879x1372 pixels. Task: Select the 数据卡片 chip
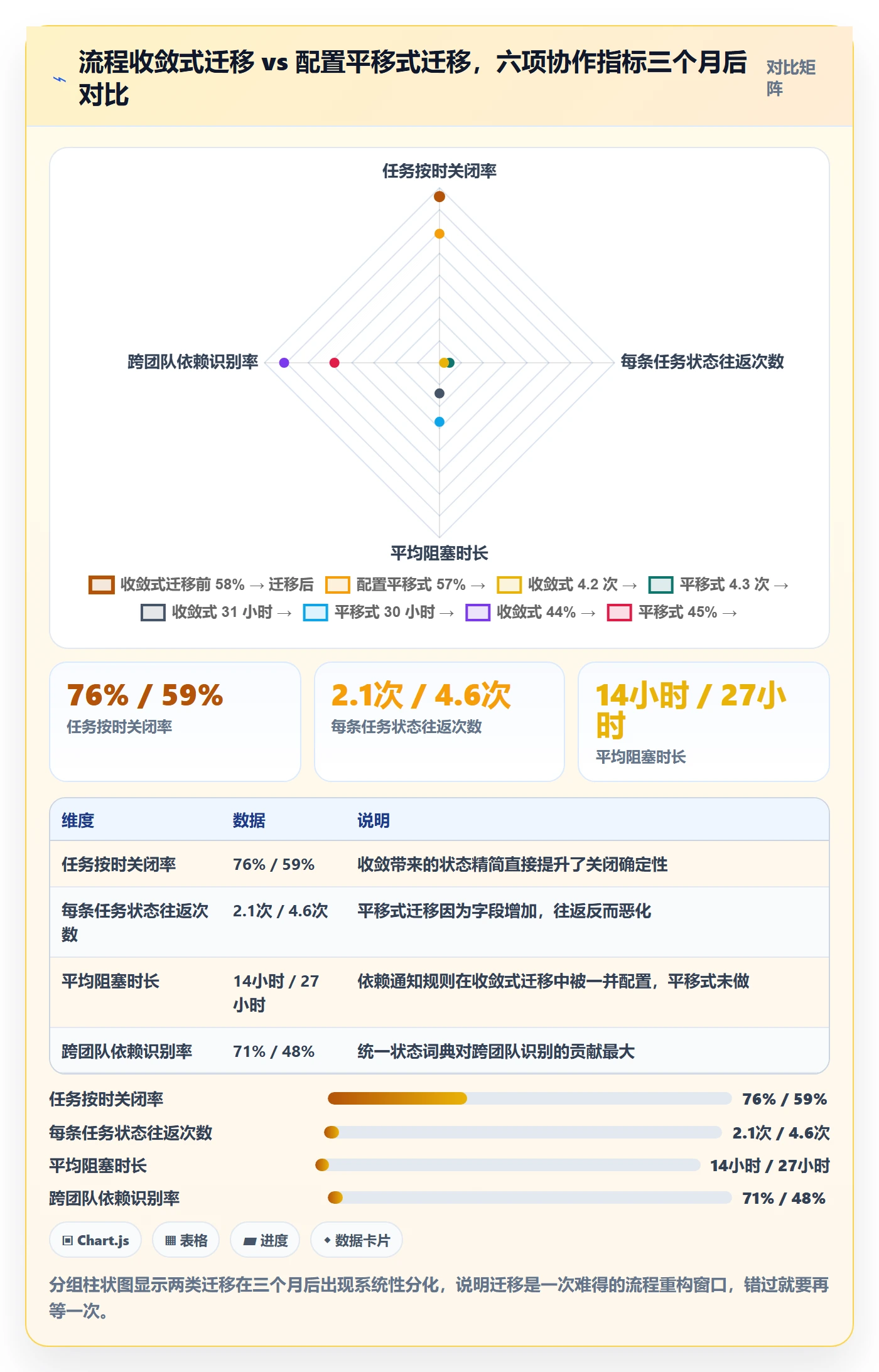pos(357,1240)
